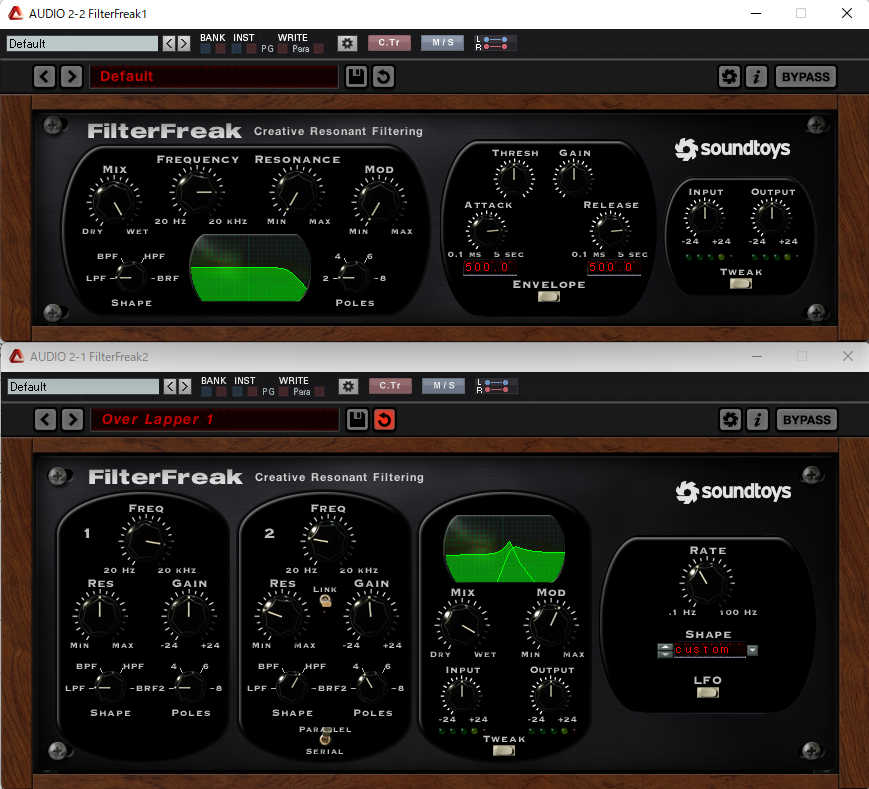Image resolution: width=869 pixels, height=789 pixels.
Task: Toggle M/S button in FilterFreak2
Action: (x=443, y=386)
